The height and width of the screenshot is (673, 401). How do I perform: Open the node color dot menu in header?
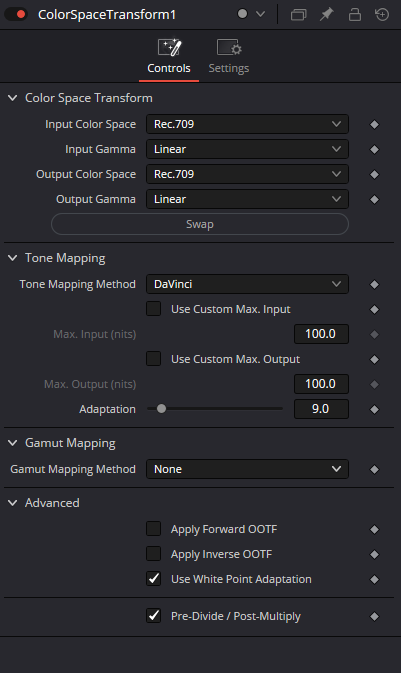(x=243, y=14)
